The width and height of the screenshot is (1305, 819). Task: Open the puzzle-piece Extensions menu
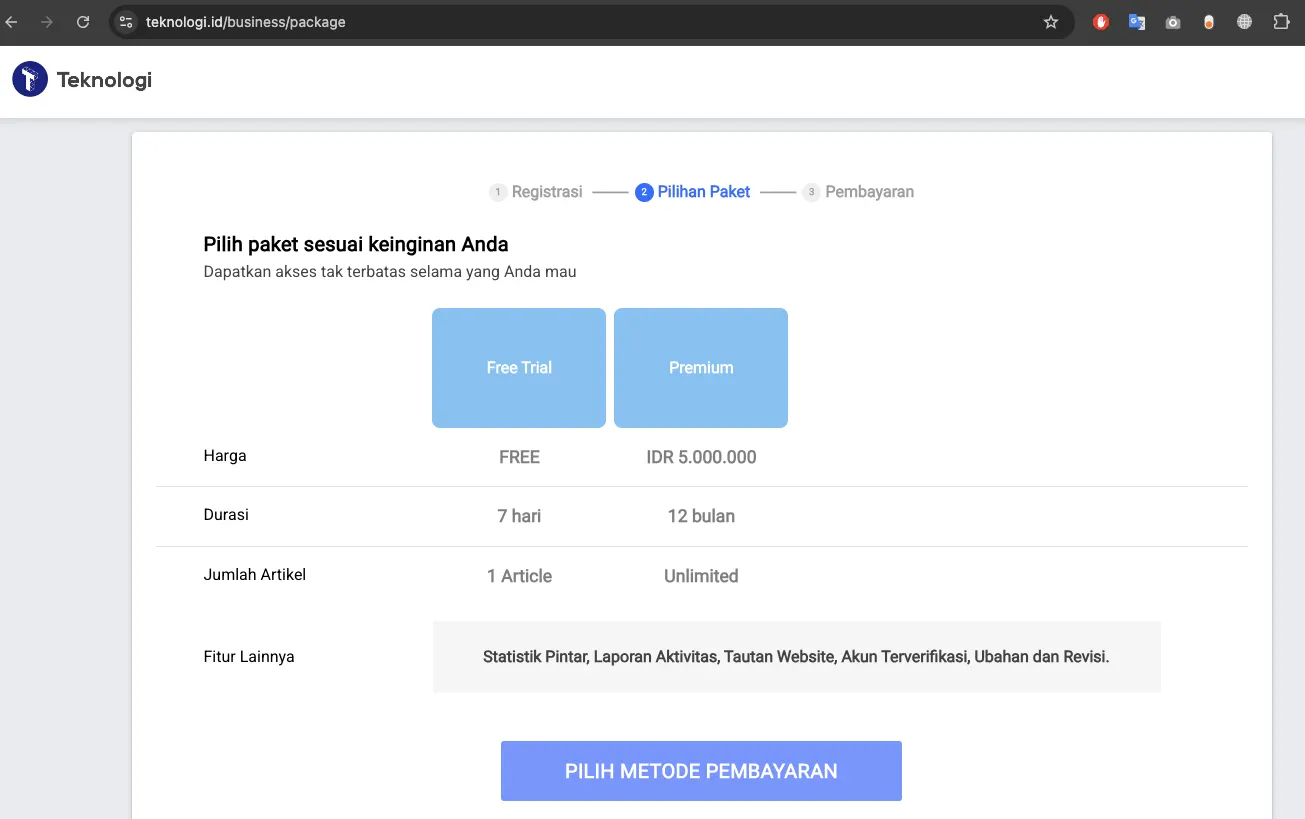pyautogui.click(x=1281, y=22)
